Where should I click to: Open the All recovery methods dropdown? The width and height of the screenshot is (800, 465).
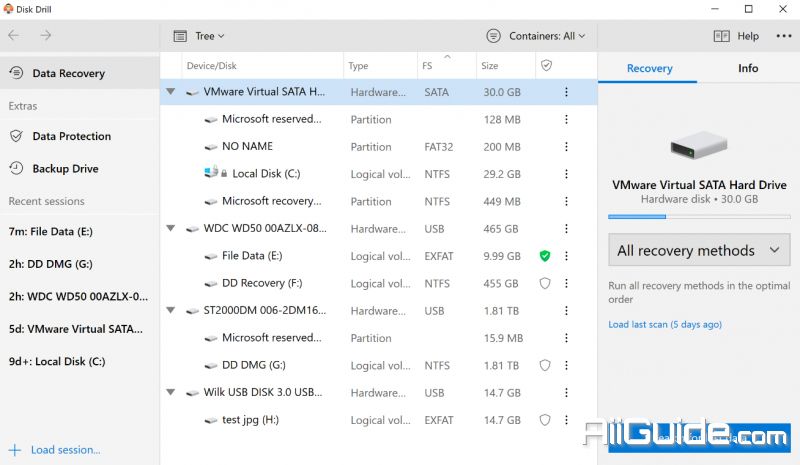699,250
